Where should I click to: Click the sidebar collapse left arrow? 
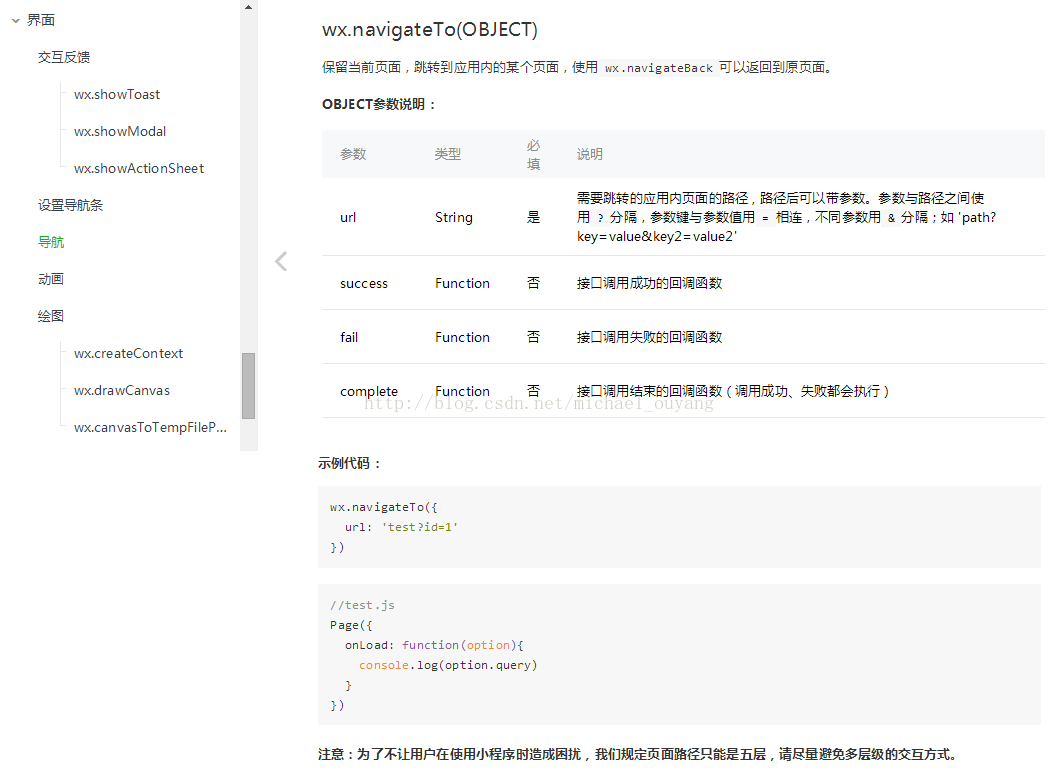point(281,261)
